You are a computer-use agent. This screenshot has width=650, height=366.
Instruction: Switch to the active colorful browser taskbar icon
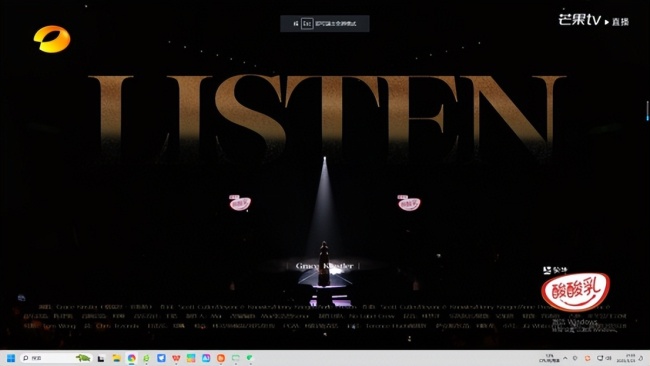131,358
